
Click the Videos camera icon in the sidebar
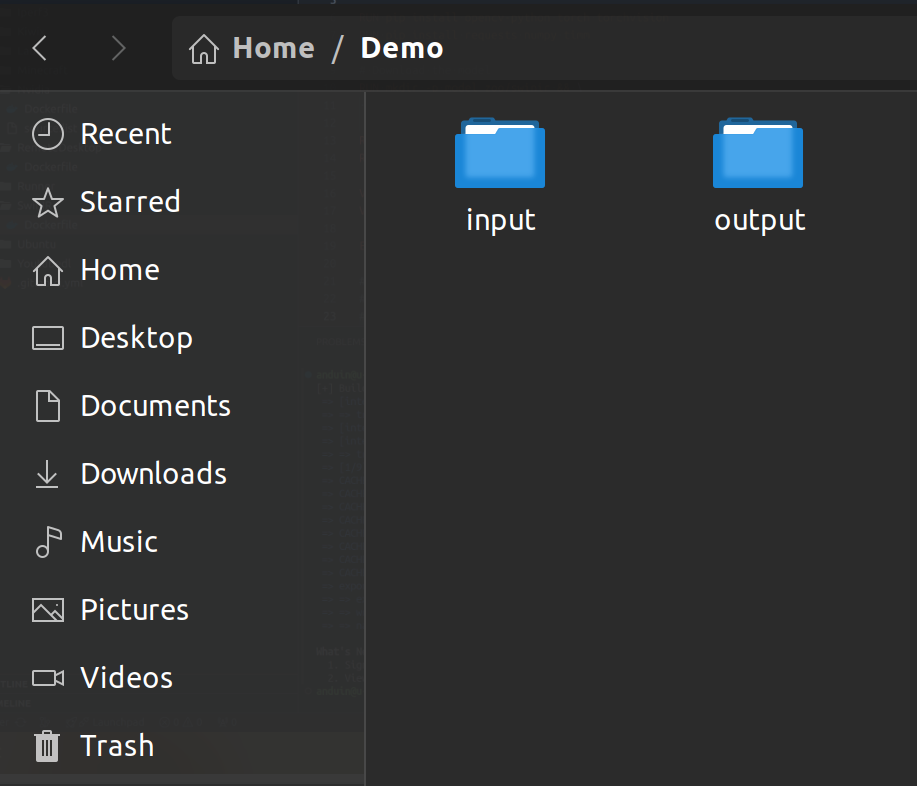[x=48, y=678]
